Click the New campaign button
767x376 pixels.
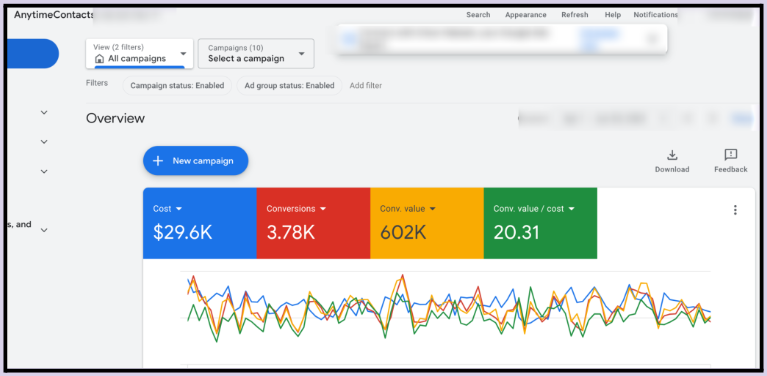196,161
